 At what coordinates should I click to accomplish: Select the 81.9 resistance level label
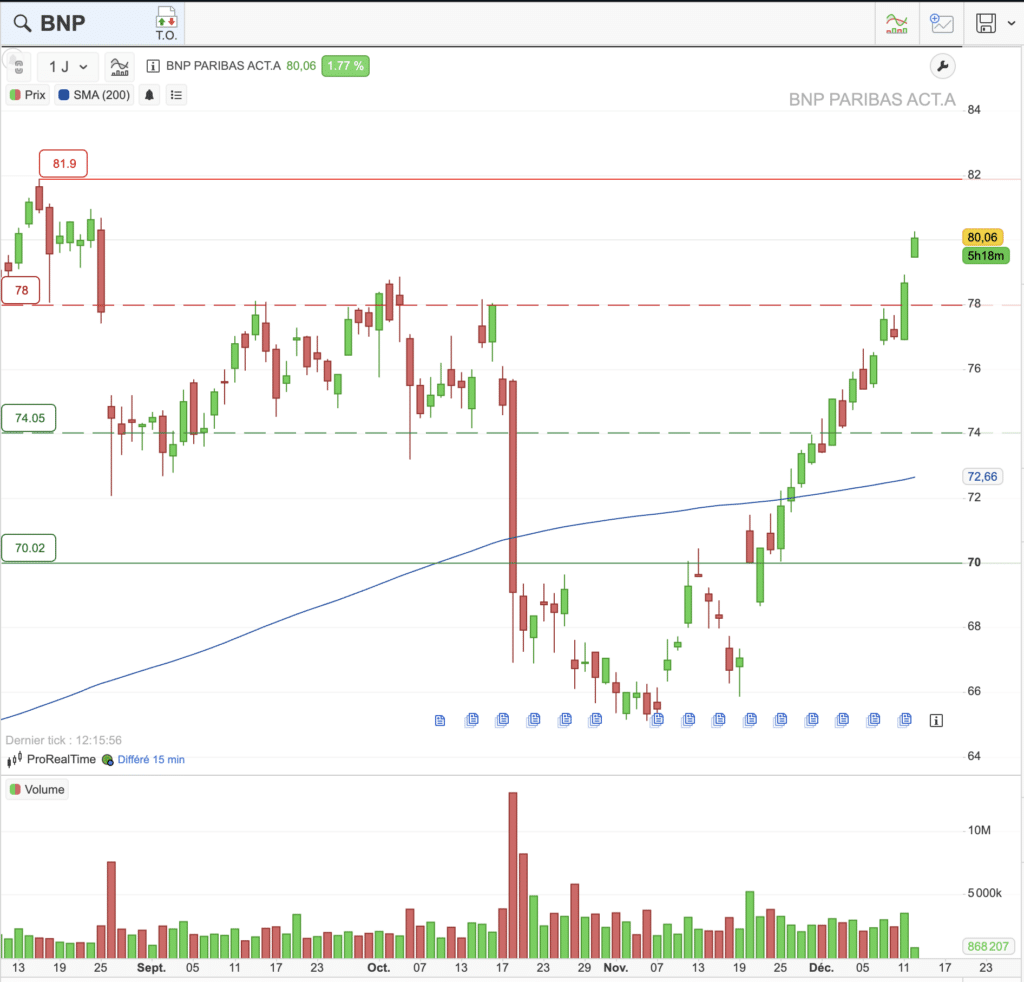coord(64,163)
